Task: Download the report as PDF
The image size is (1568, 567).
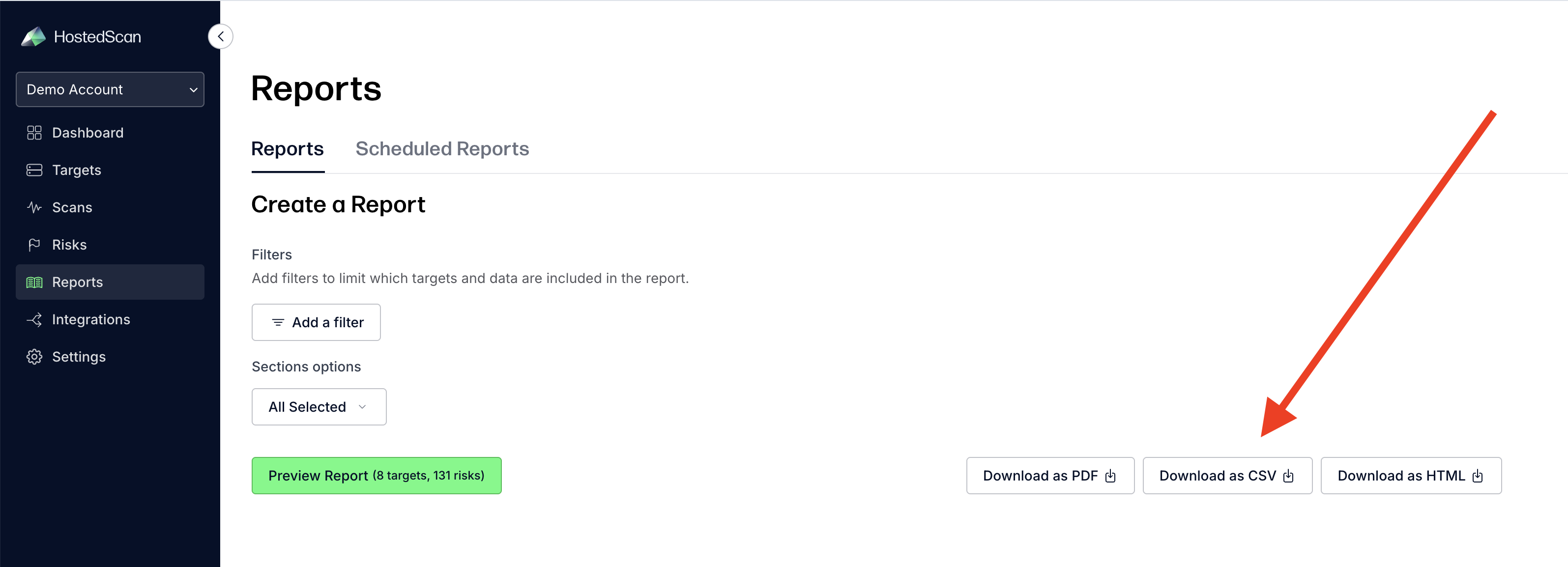Action: point(1050,476)
